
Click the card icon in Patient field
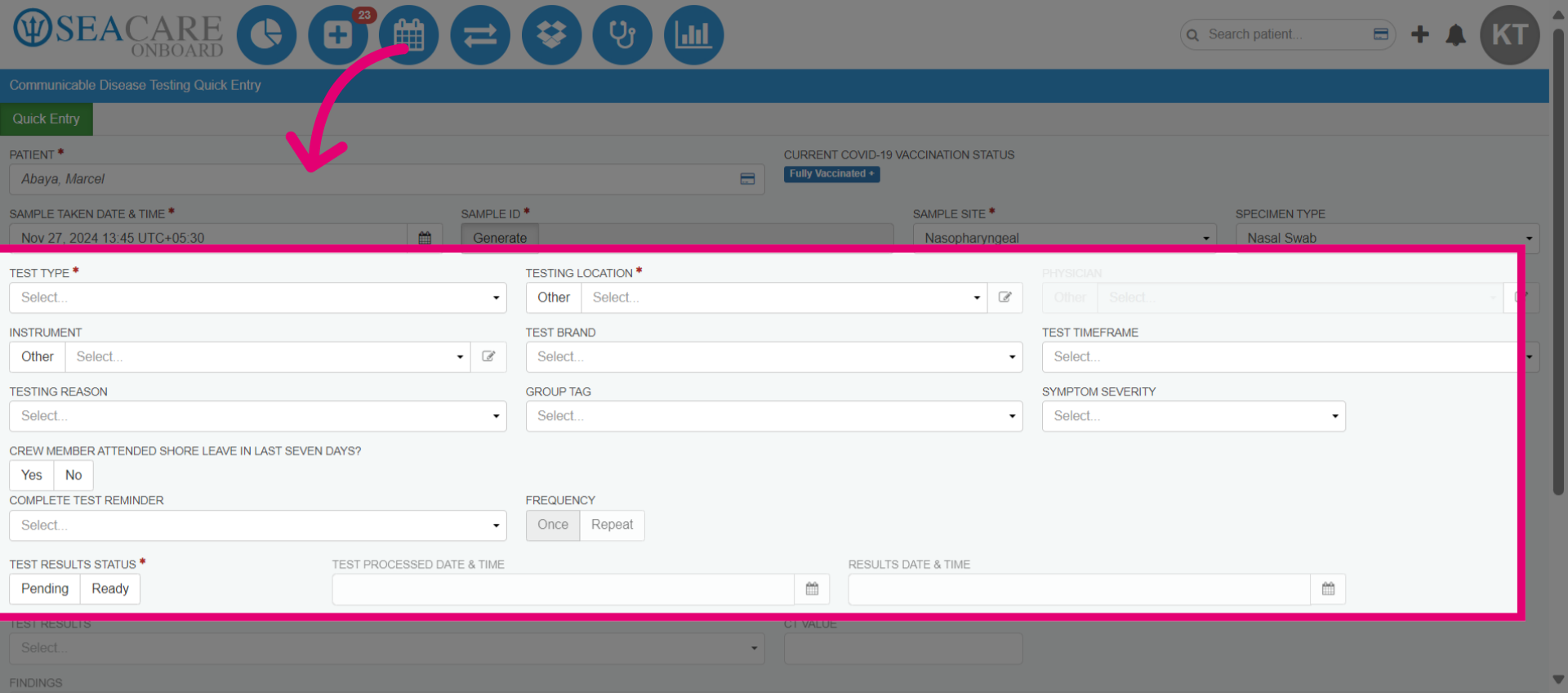tap(747, 179)
